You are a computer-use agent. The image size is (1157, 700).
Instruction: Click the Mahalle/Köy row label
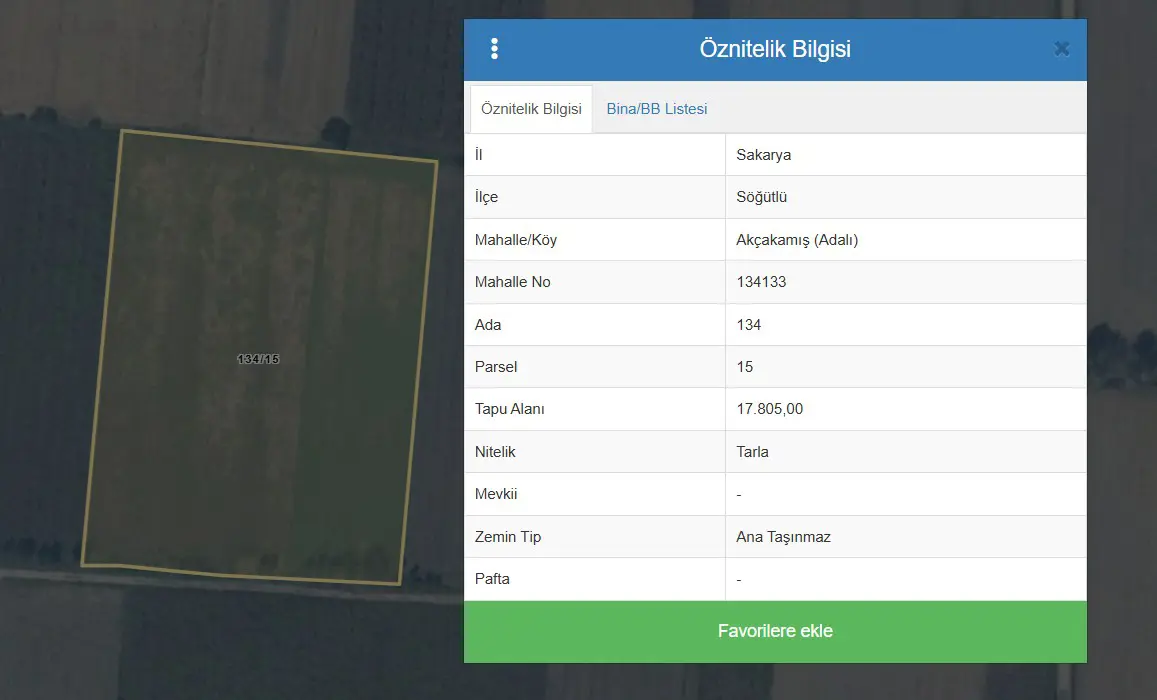pos(516,240)
